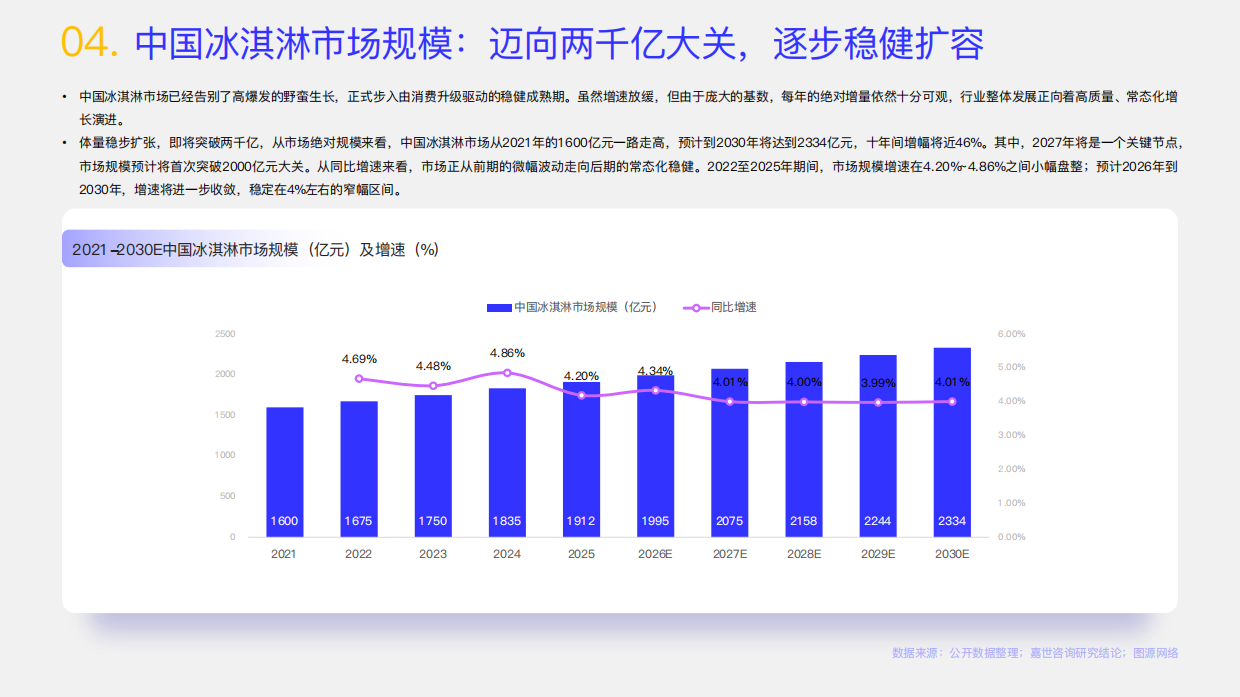Click the x-axis label "2025"
This screenshot has height=697, width=1240.
581,554
